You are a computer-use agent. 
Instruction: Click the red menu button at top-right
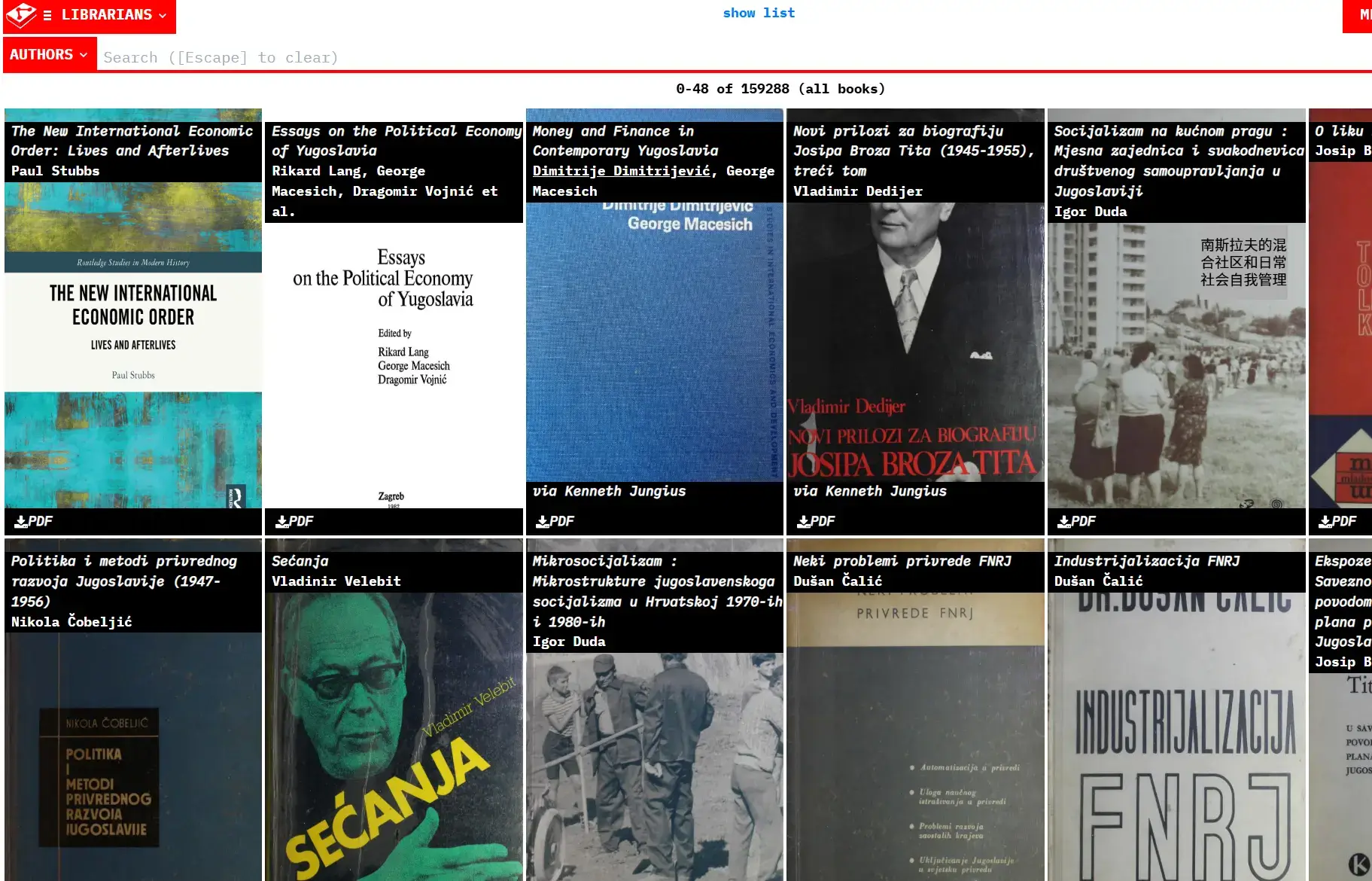click(x=1359, y=15)
